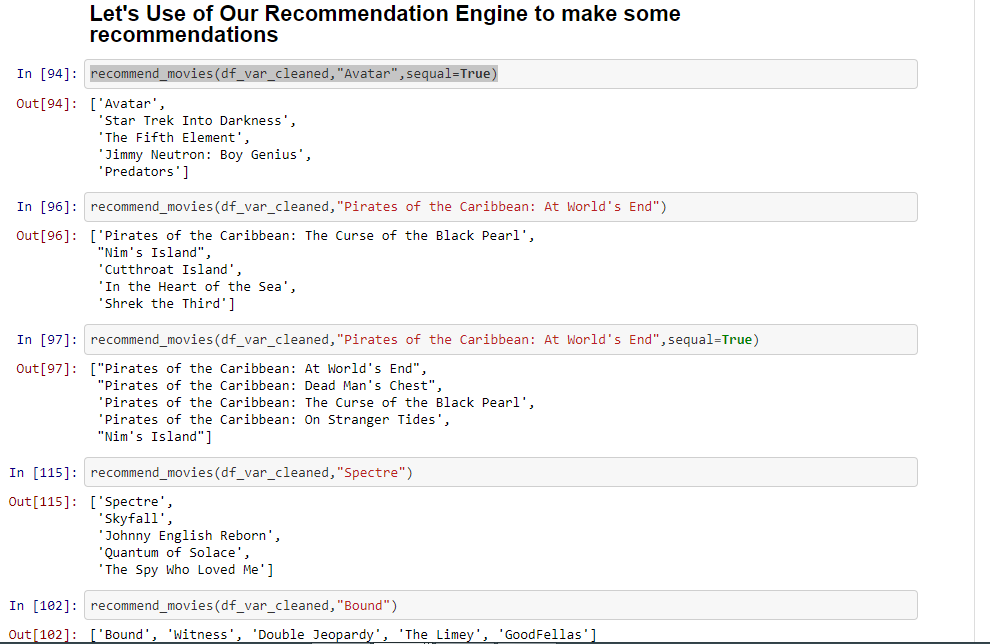Click the Out[97] output prompt

click(47, 369)
